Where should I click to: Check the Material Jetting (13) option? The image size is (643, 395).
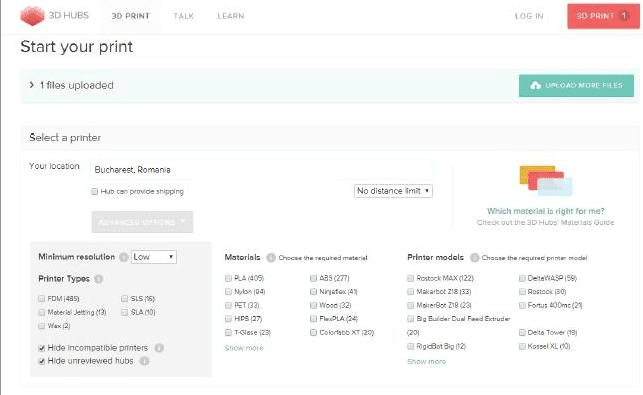[x=41, y=312]
